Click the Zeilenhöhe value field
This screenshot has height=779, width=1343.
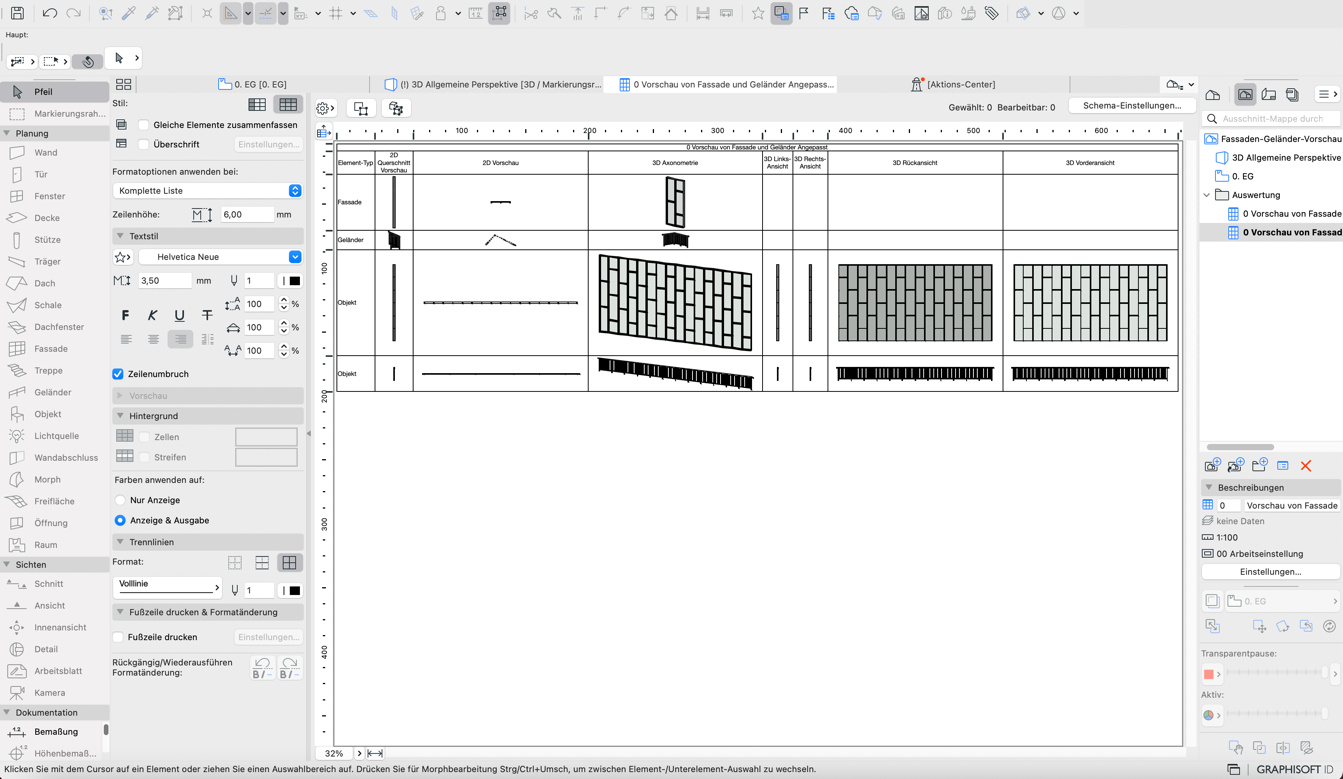245,214
